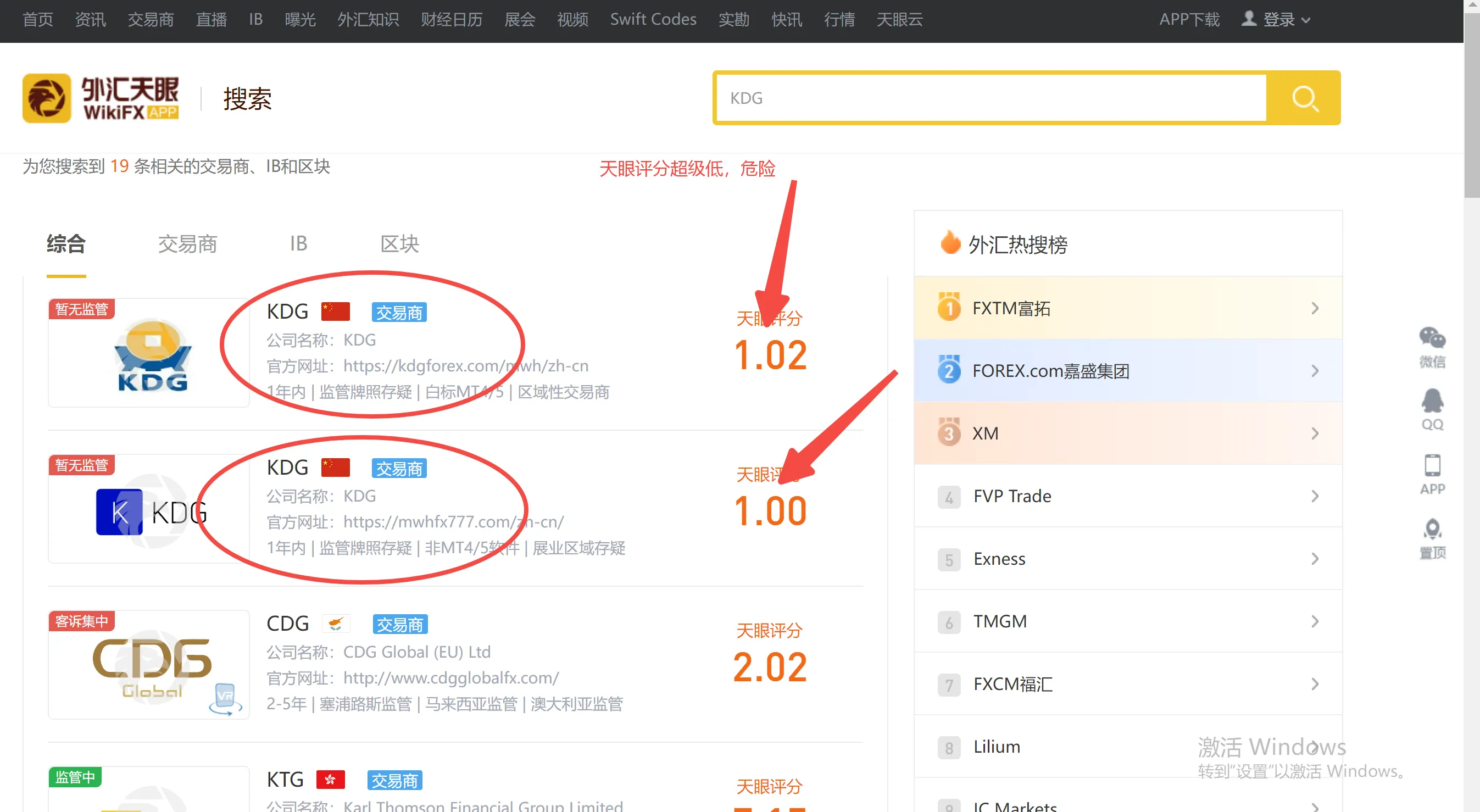Viewport: 1480px width, 812px height.
Task: Click the CDG broker name
Action: click(288, 623)
